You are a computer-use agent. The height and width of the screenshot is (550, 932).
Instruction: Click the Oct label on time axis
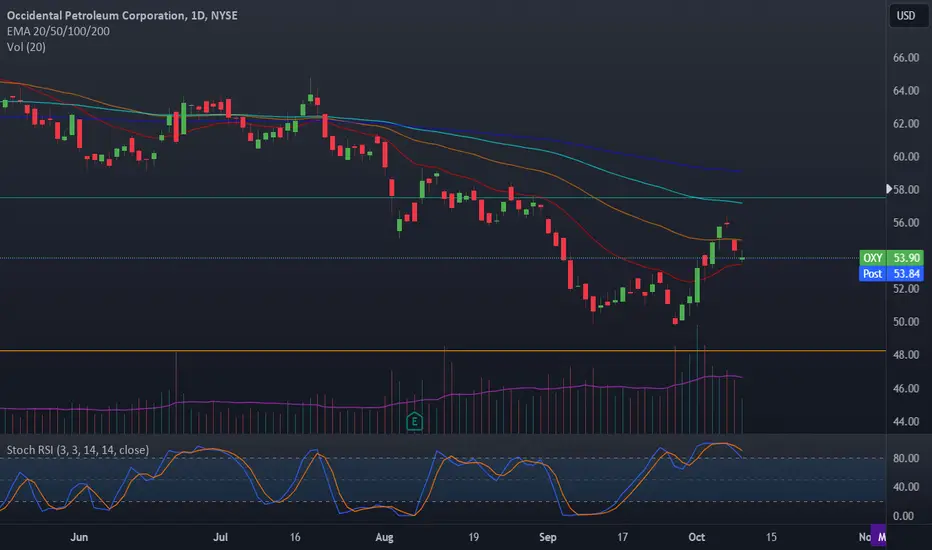tap(697, 537)
